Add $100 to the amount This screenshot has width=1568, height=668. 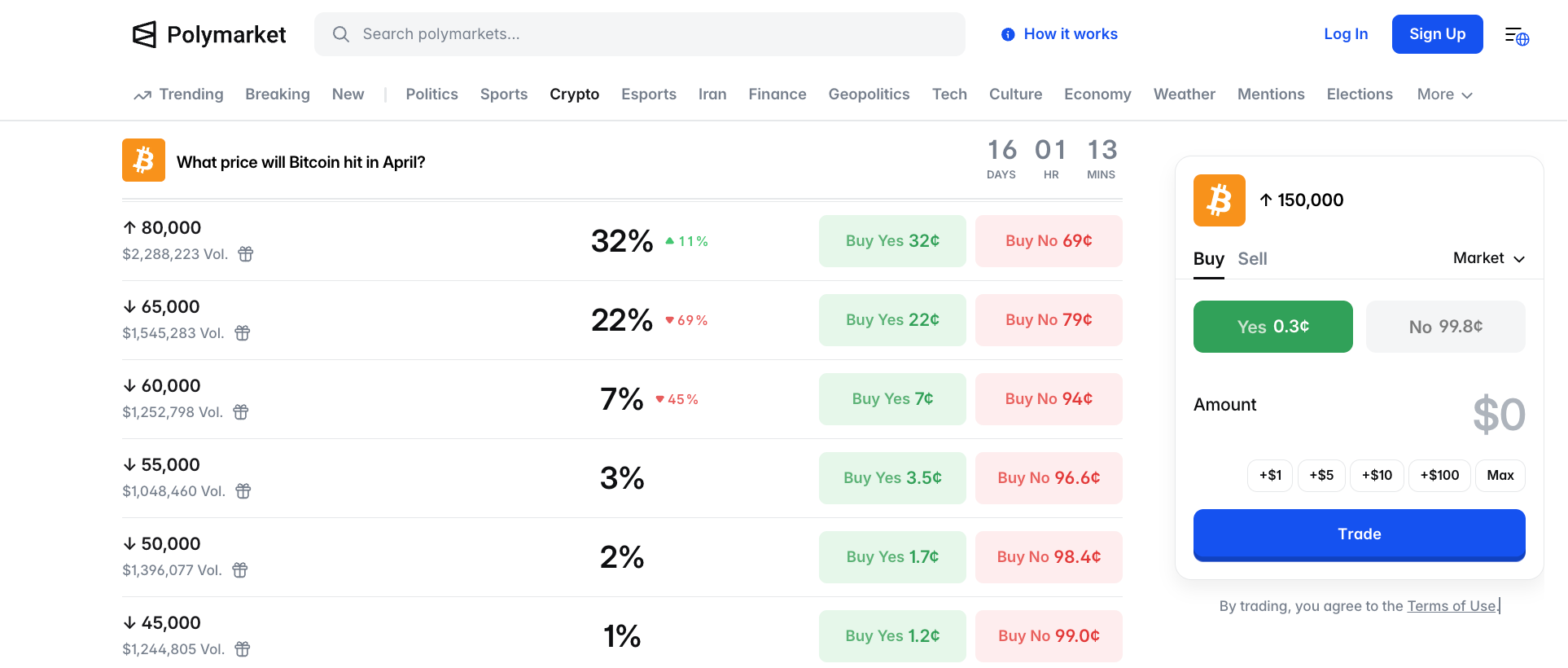pos(1439,476)
